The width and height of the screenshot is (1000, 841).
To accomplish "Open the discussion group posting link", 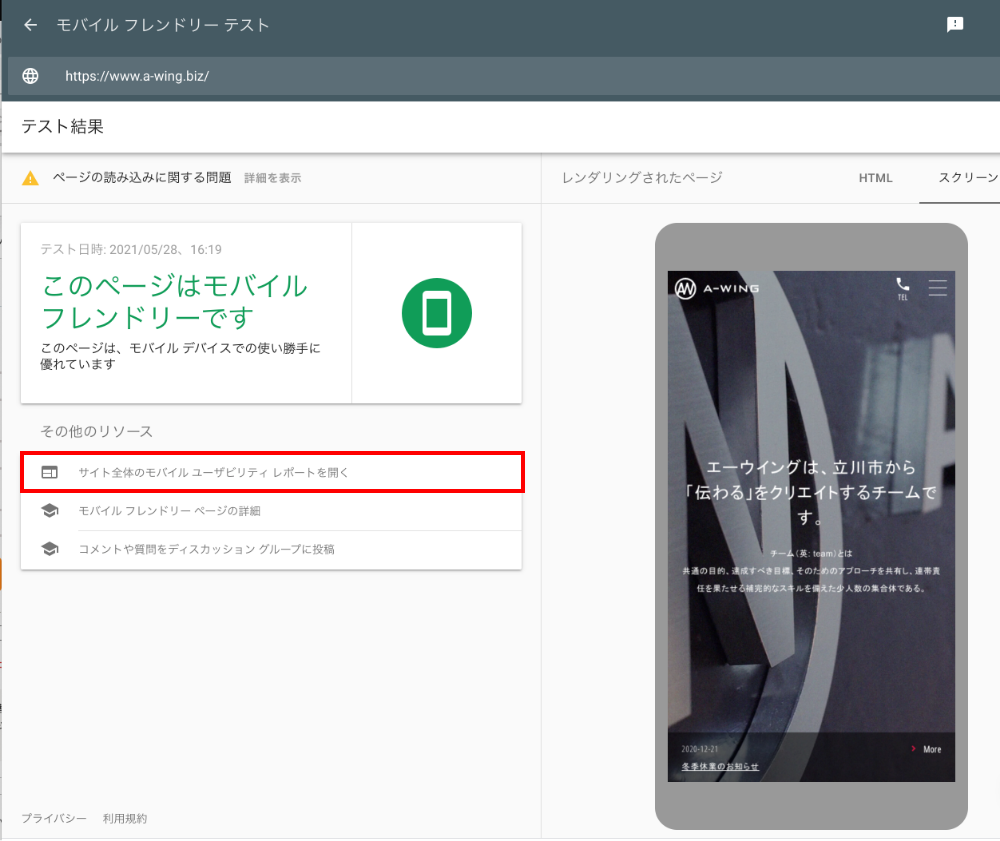I will [x=206, y=549].
